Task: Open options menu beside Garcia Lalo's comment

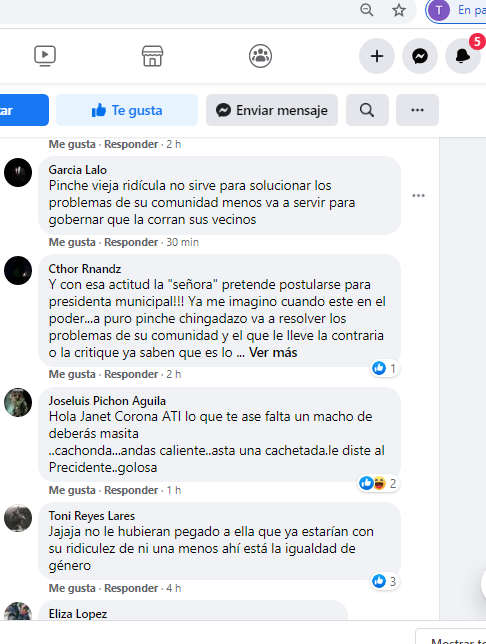Action: pyautogui.click(x=418, y=196)
